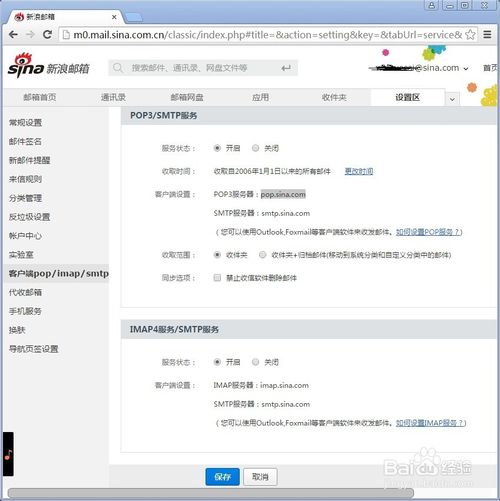Select 收件夹 radio for 收取范围
The width and height of the screenshot is (500, 501).
click(x=217, y=255)
